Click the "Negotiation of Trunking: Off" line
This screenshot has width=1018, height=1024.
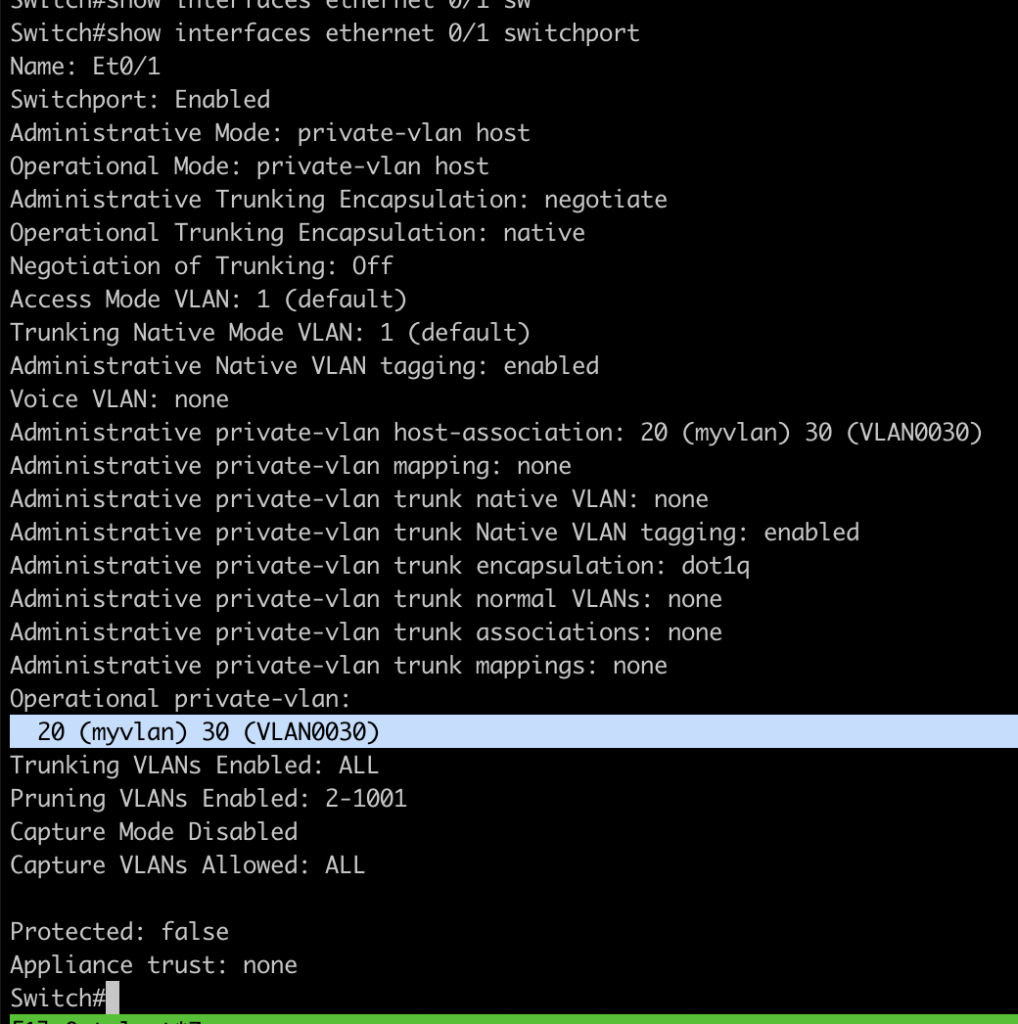coord(202,266)
